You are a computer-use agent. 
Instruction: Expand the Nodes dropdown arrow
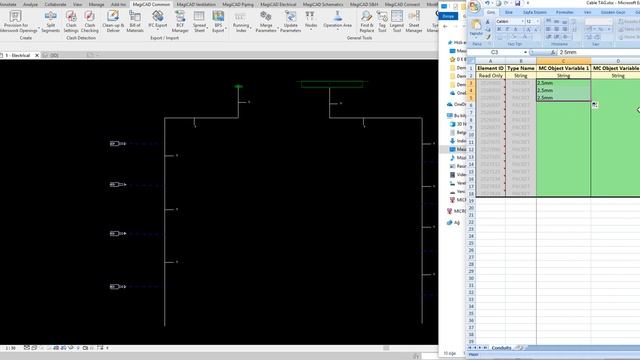pyautogui.click(x=311, y=29)
